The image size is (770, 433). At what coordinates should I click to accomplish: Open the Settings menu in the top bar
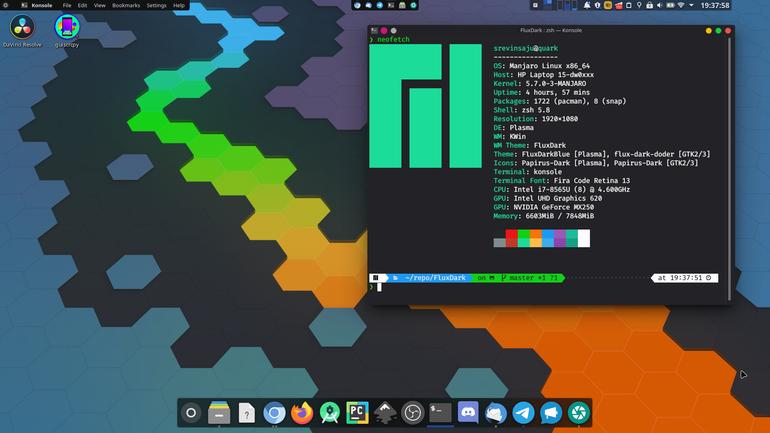pyautogui.click(x=156, y=5)
